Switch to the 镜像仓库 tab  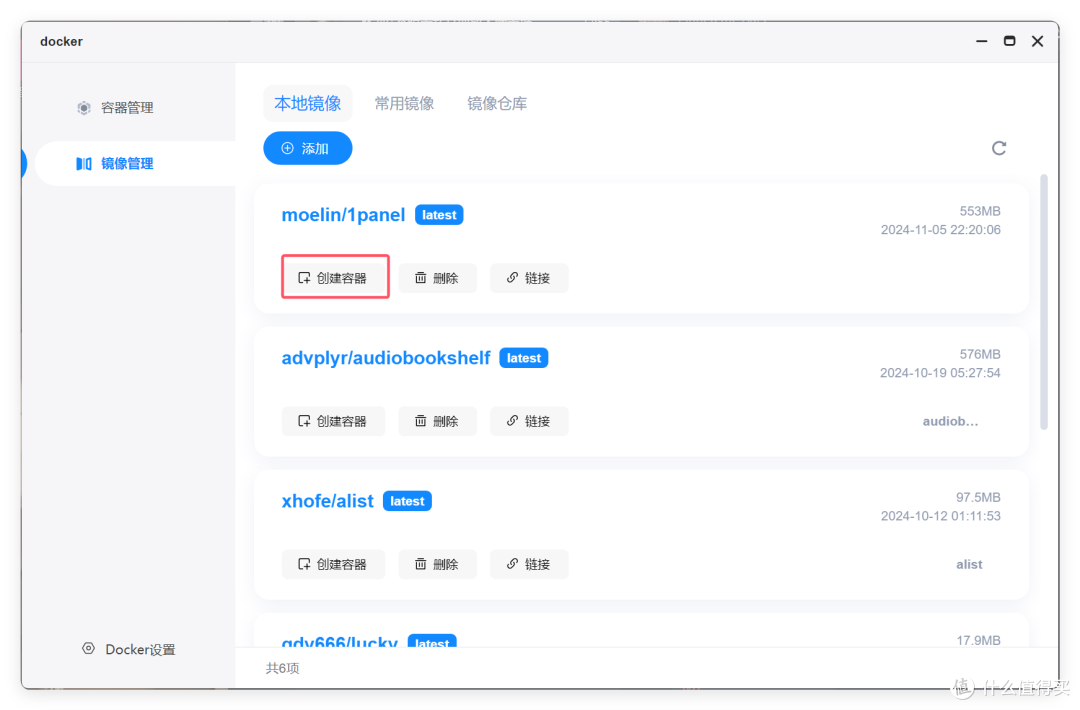coord(497,103)
